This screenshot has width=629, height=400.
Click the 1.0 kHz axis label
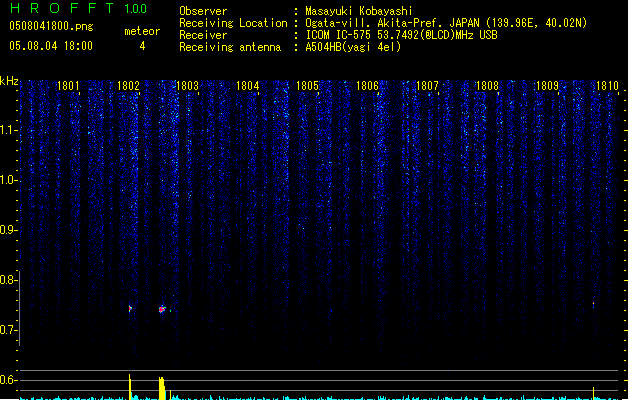(x=8, y=180)
